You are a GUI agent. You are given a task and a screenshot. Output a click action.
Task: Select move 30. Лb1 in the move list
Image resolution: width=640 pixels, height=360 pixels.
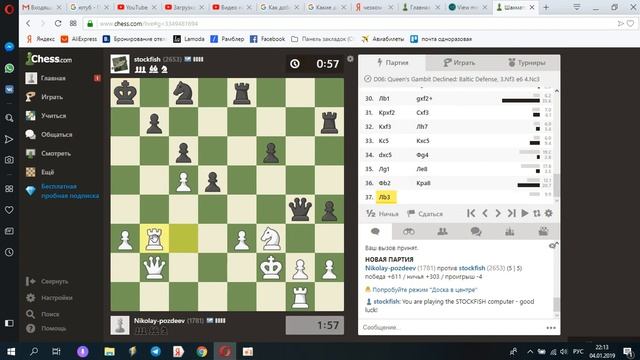[x=384, y=98]
